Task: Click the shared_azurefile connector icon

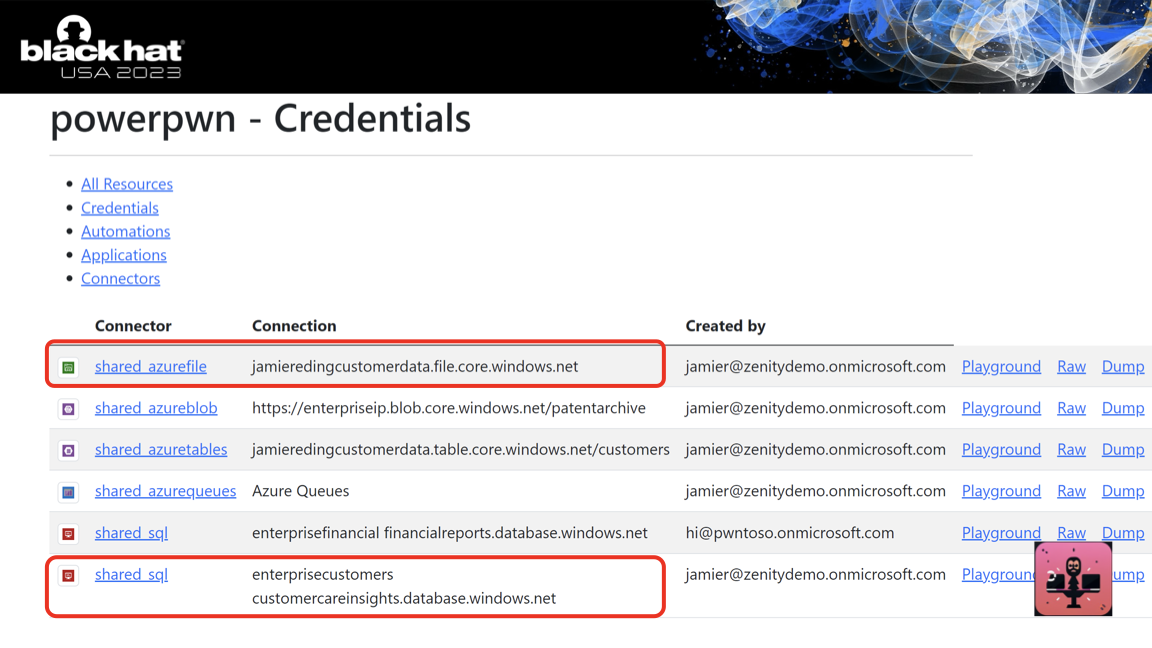Action: (x=68, y=367)
